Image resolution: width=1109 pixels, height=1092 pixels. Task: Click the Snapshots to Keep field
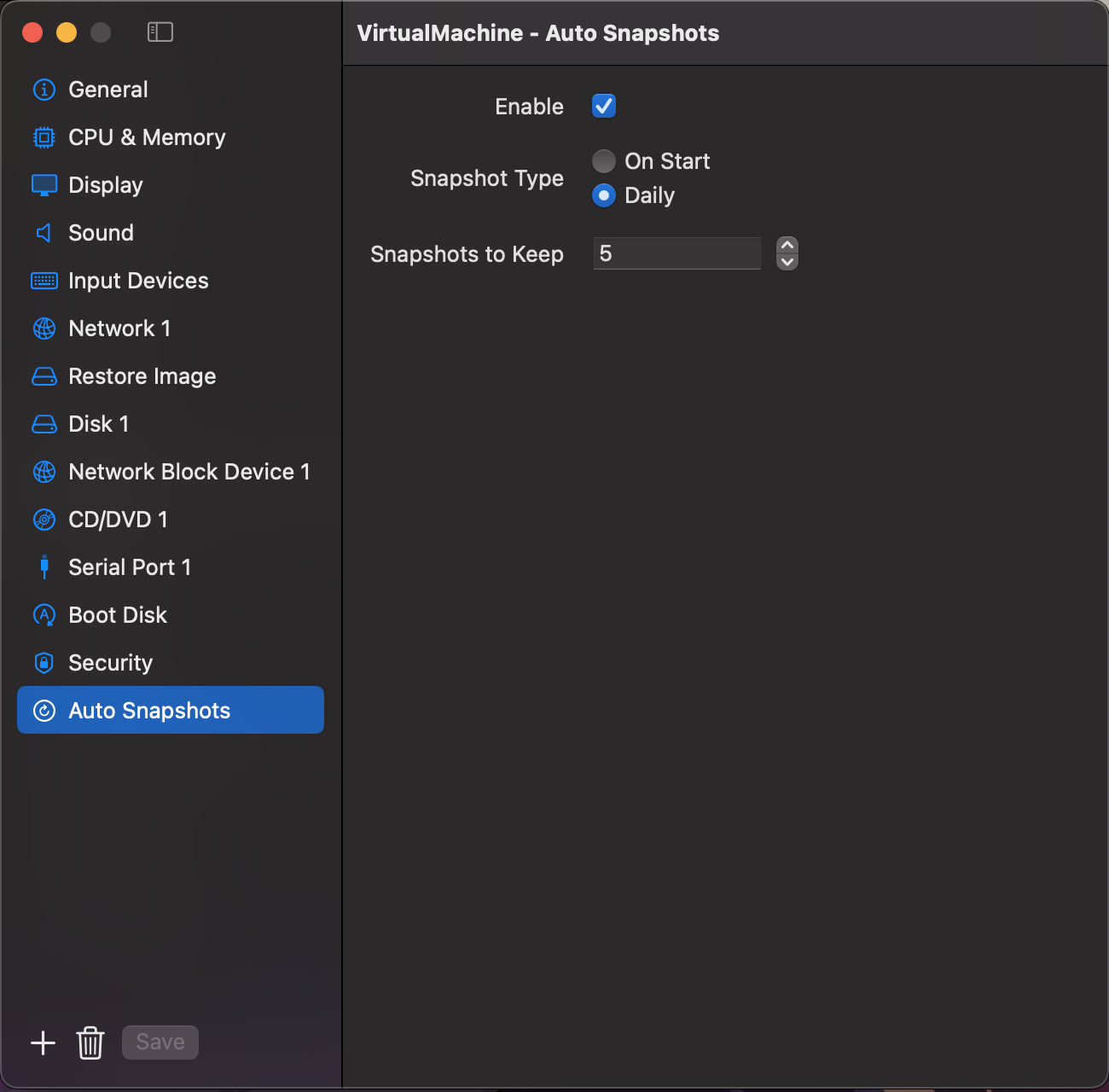[x=677, y=253]
